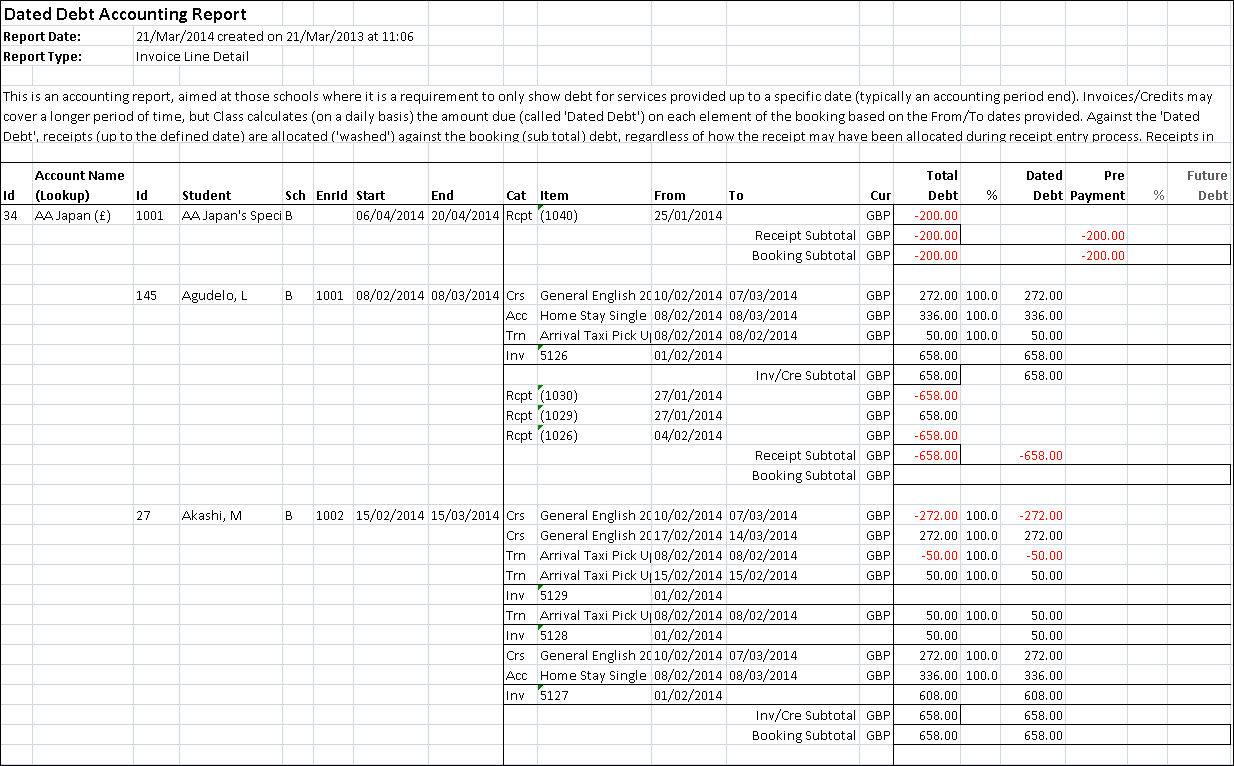This screenshot has width=1234, height=766.
Task: Click the EnrId 1002 cell
Action: [329, 516]
